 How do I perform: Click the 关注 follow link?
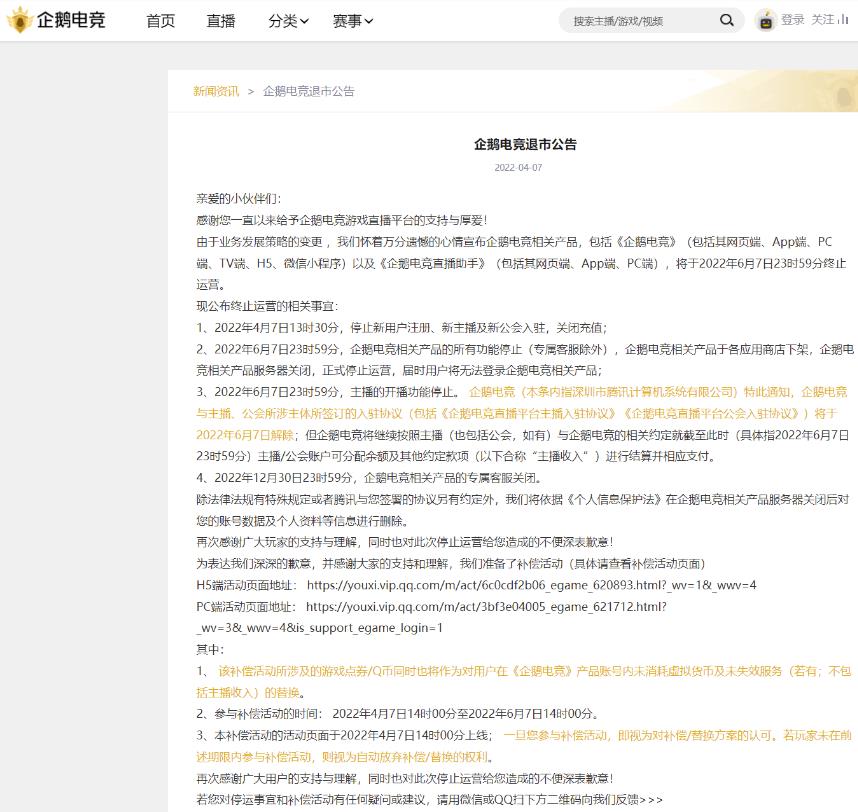click(822, 20)
